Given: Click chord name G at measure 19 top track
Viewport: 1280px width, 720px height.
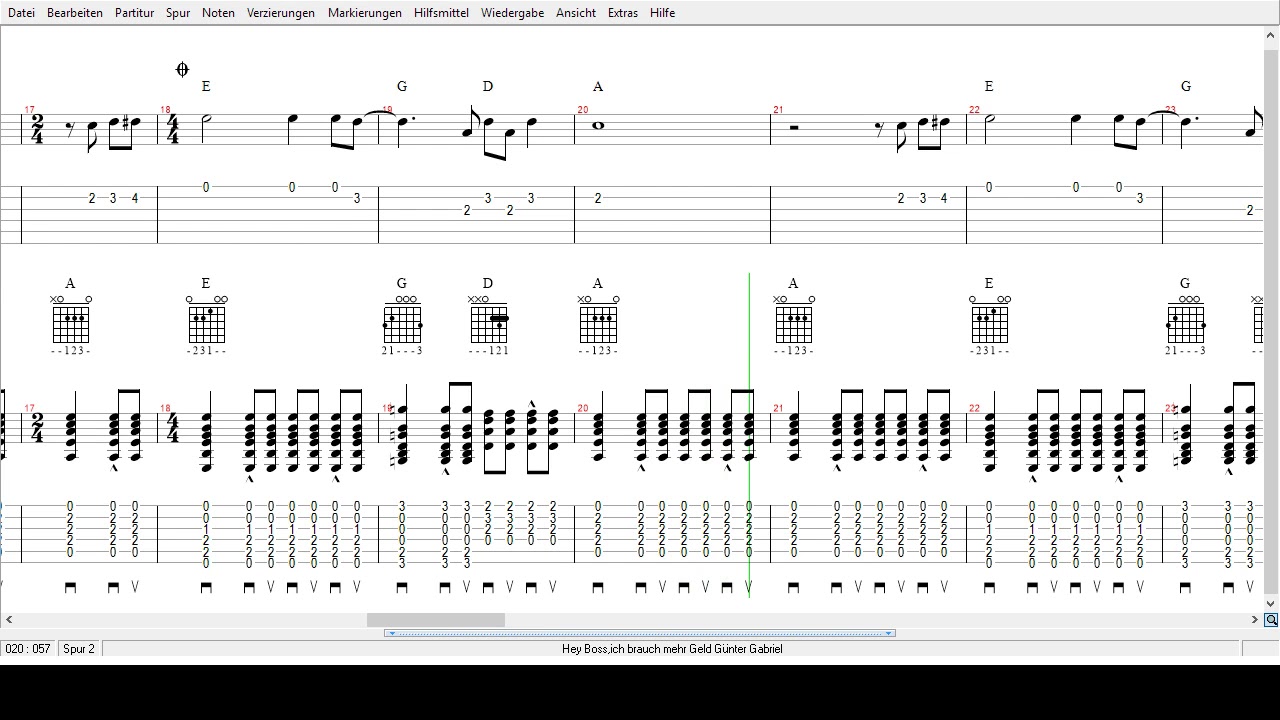Looking at the screenshot, I should [x=402, y=87].
